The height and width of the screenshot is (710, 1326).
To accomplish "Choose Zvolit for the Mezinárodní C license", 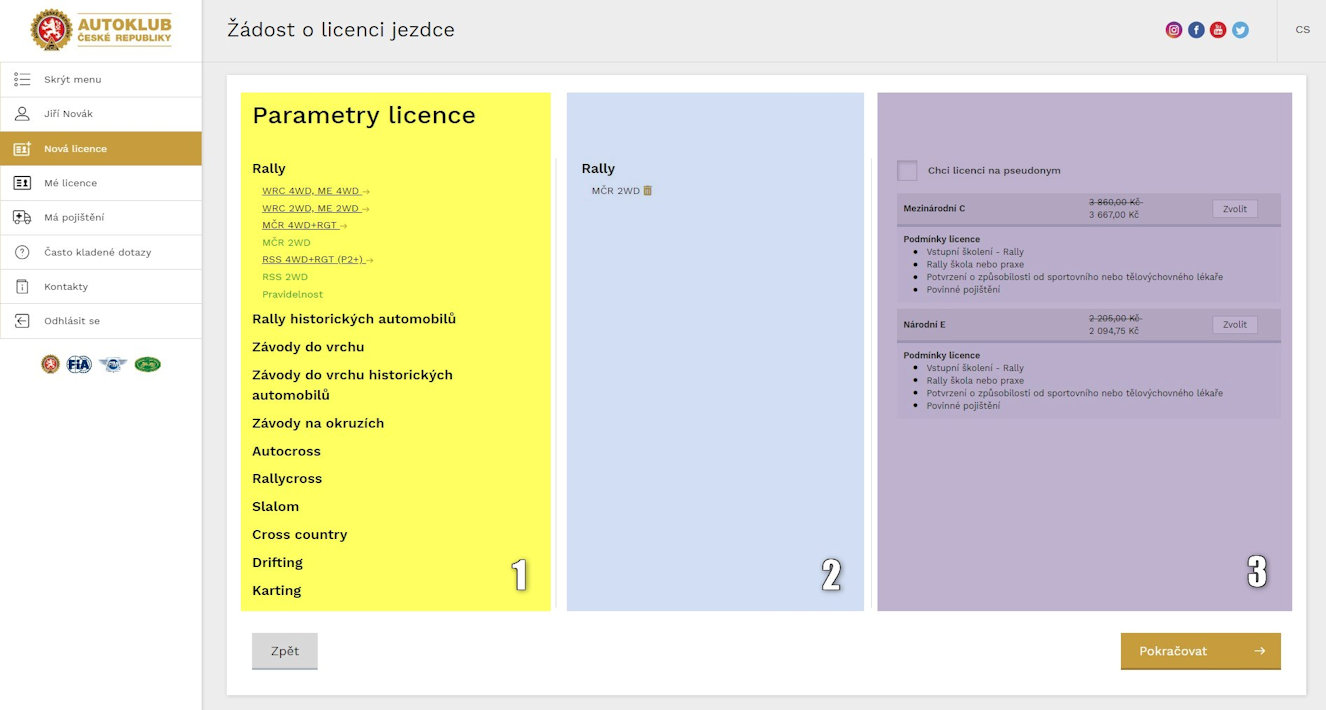I will pos(1234,208).
